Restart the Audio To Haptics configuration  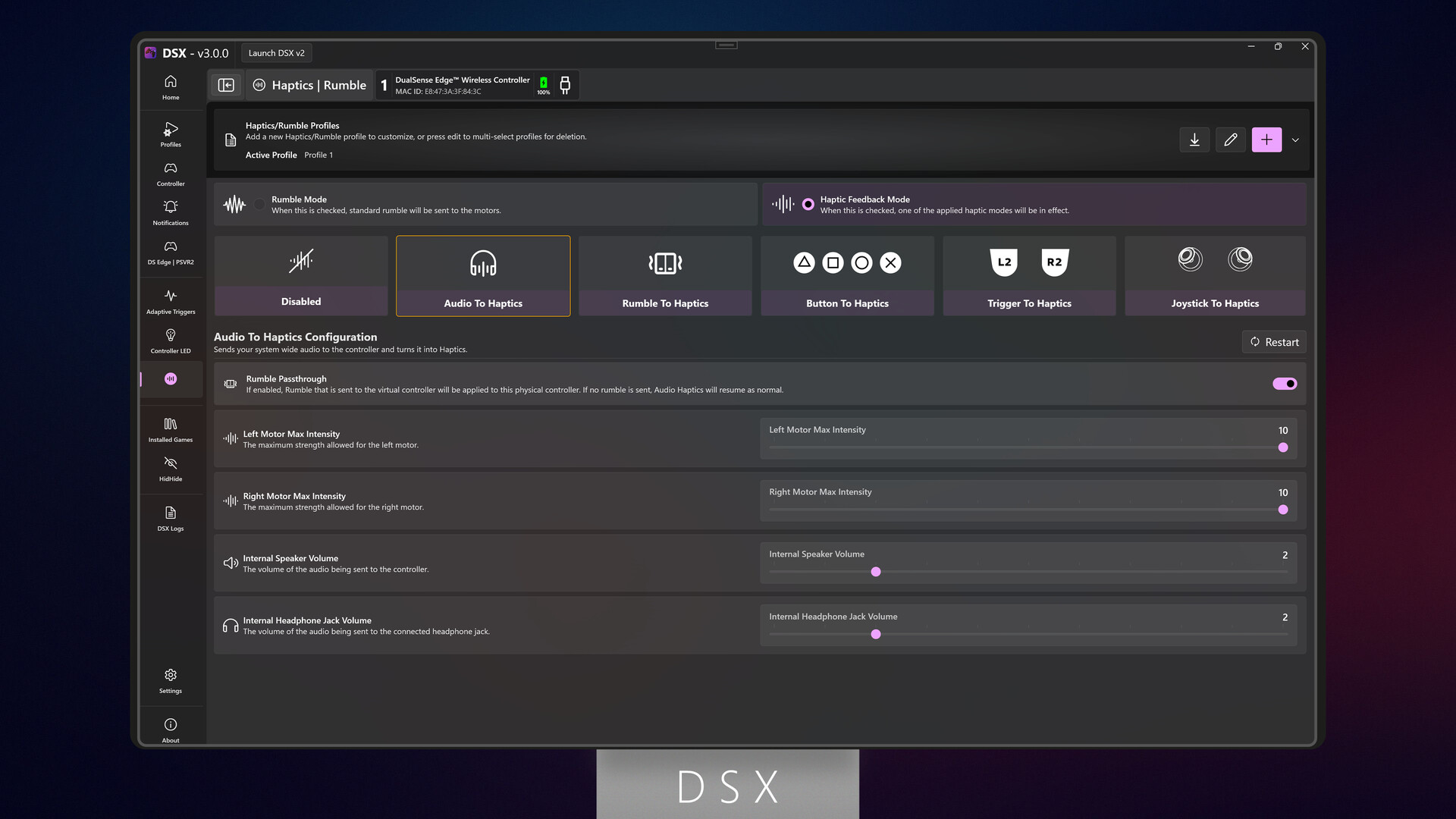(x=1274, y=341)
